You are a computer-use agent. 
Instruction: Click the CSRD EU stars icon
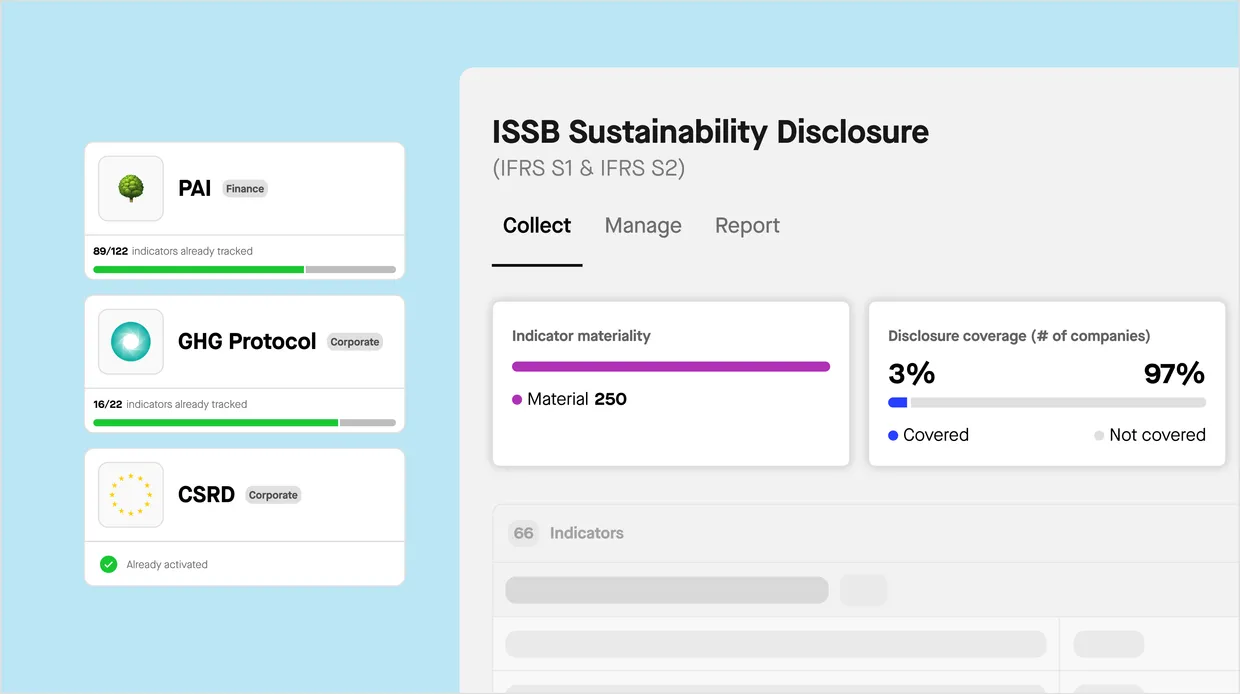click(131, 494)
